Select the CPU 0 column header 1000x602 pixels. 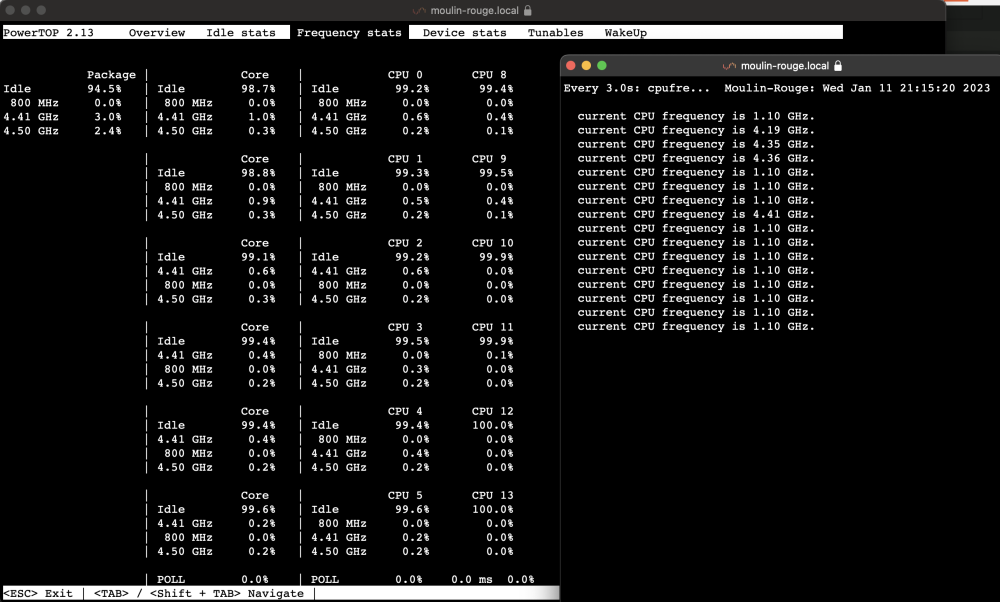tap(405, 75)
